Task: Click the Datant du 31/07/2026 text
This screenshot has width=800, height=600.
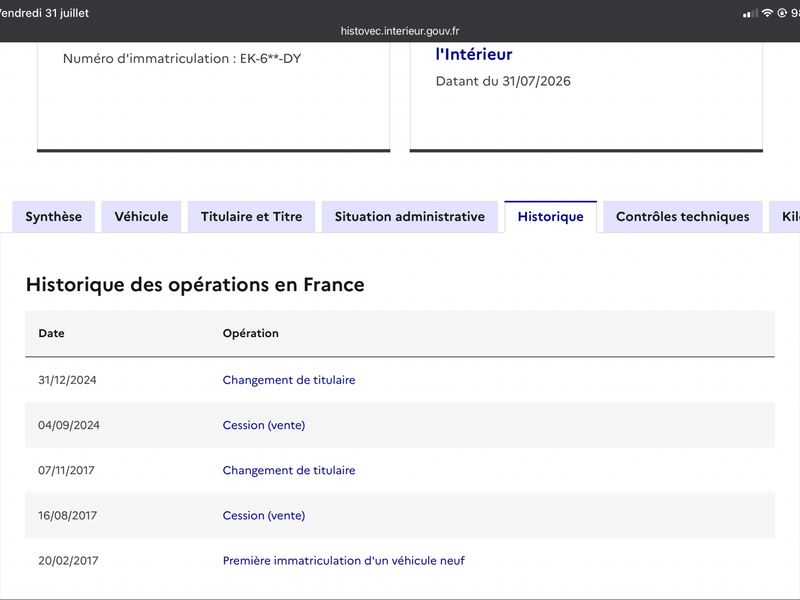Action: coord(503,81)
